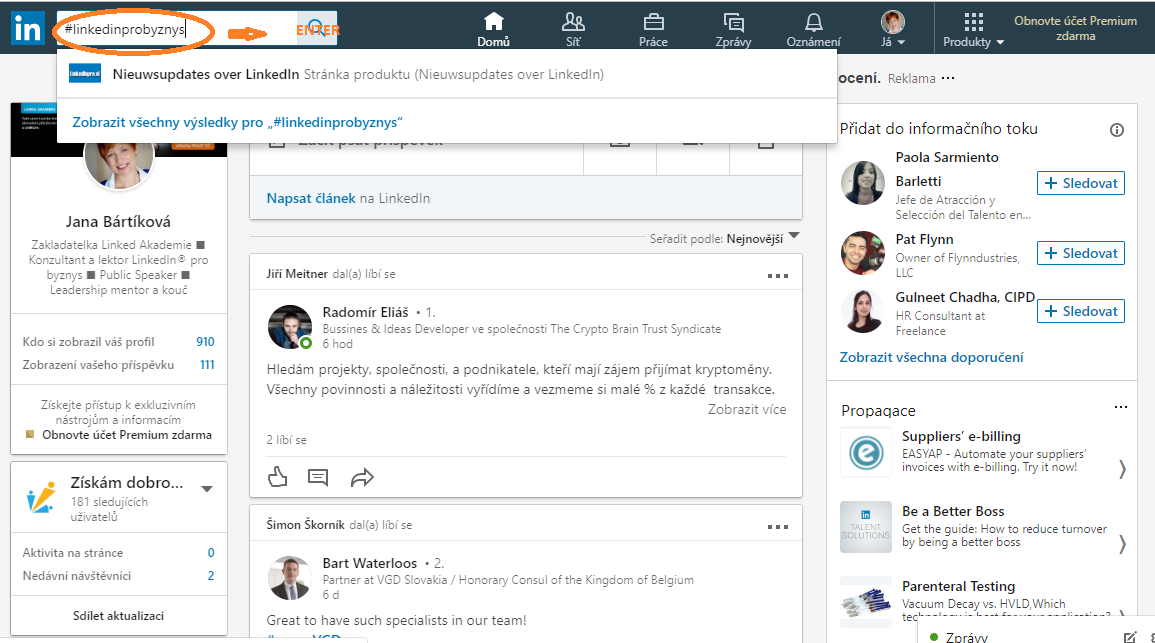Click Obnovte účet Premium zdarma in sidebar

coord(127,435)
